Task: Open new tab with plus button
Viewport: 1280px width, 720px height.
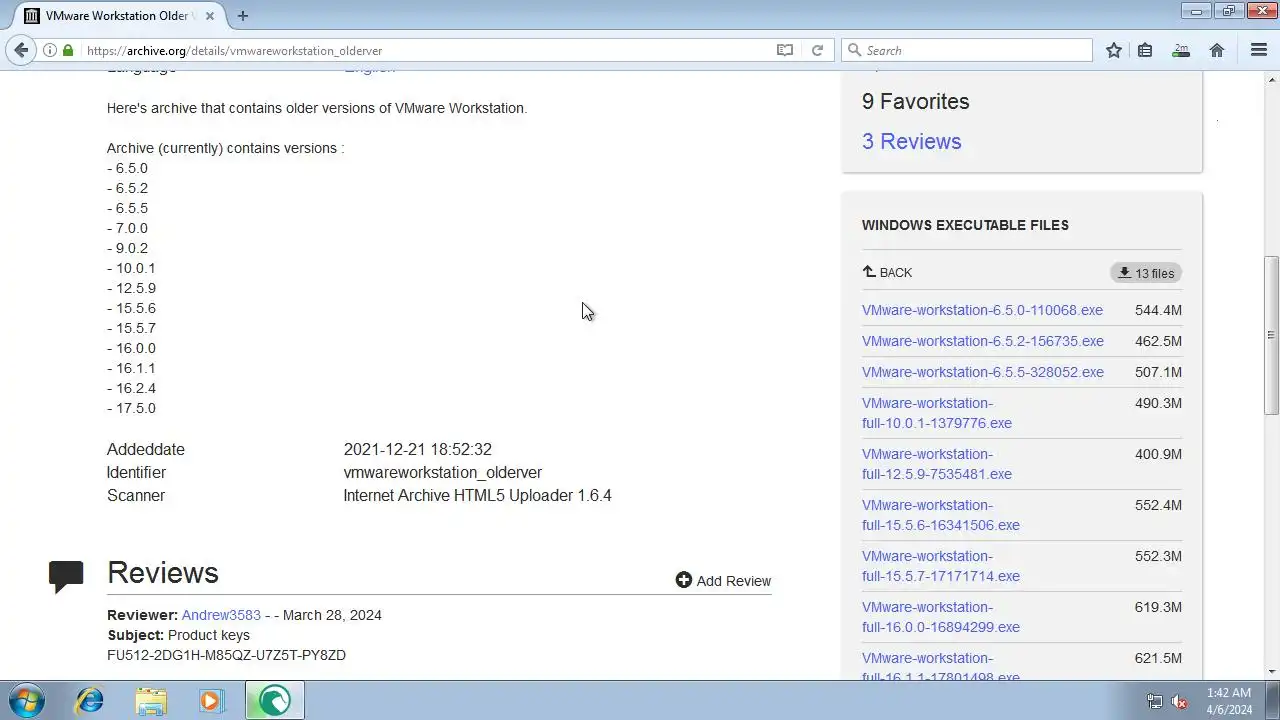Action: (x=242, y=15)
